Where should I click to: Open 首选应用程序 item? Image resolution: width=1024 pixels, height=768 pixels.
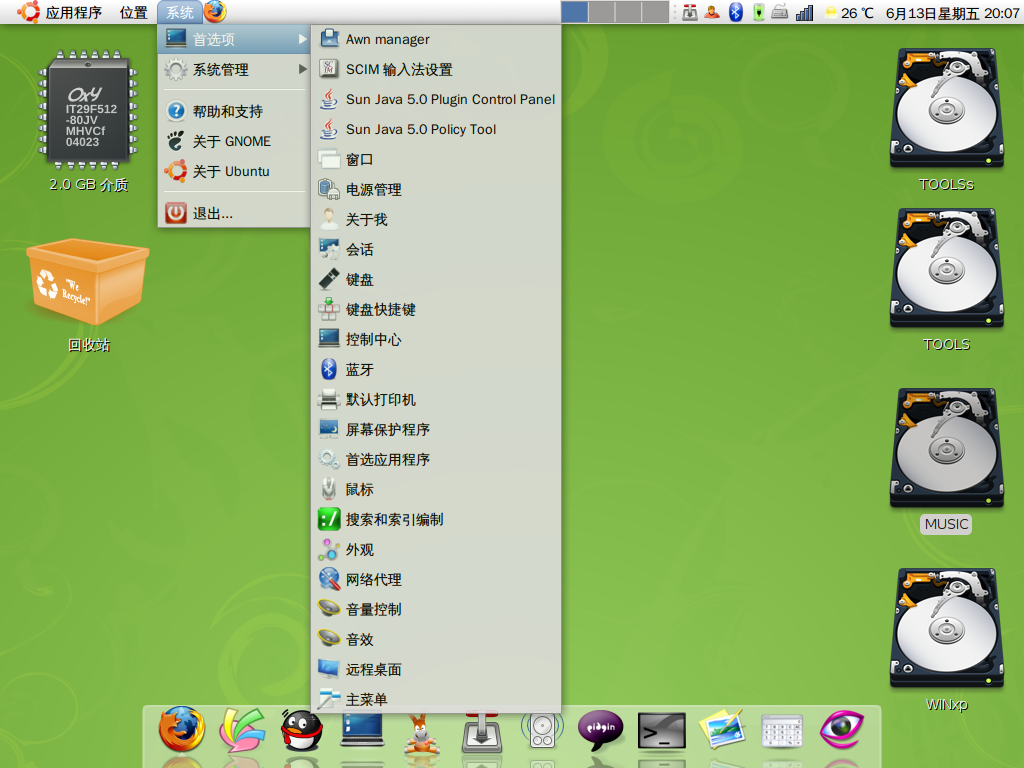[436, 460]
